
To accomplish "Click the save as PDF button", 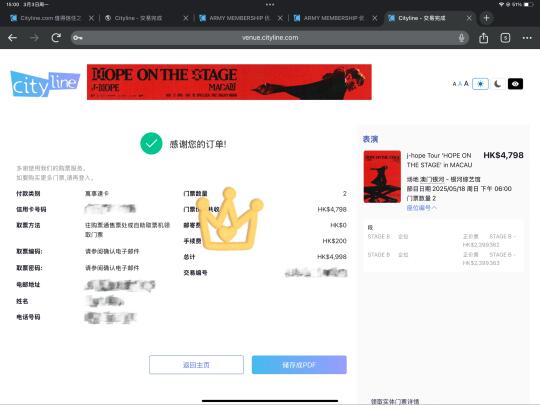I will [299, 365].
